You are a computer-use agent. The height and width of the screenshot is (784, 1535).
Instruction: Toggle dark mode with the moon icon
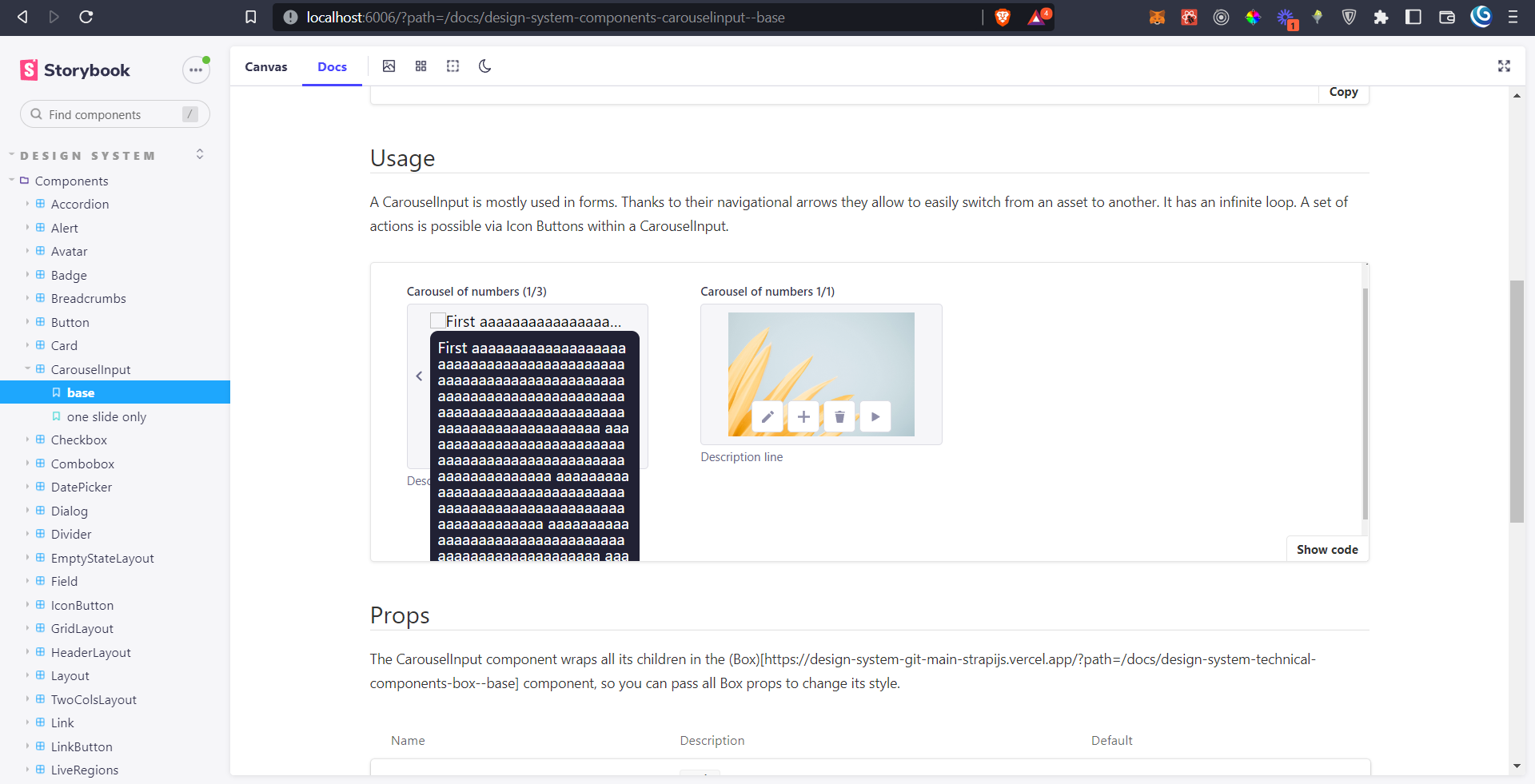pyautogui.click(x=484, y=66)
